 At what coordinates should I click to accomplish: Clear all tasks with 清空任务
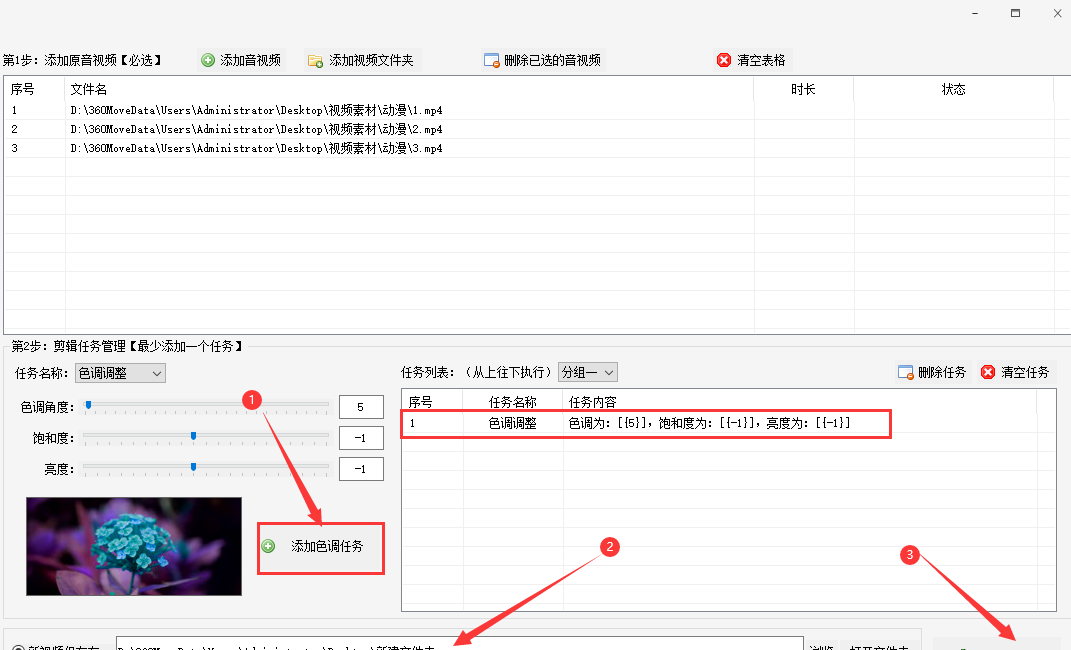pos(1016,372)
